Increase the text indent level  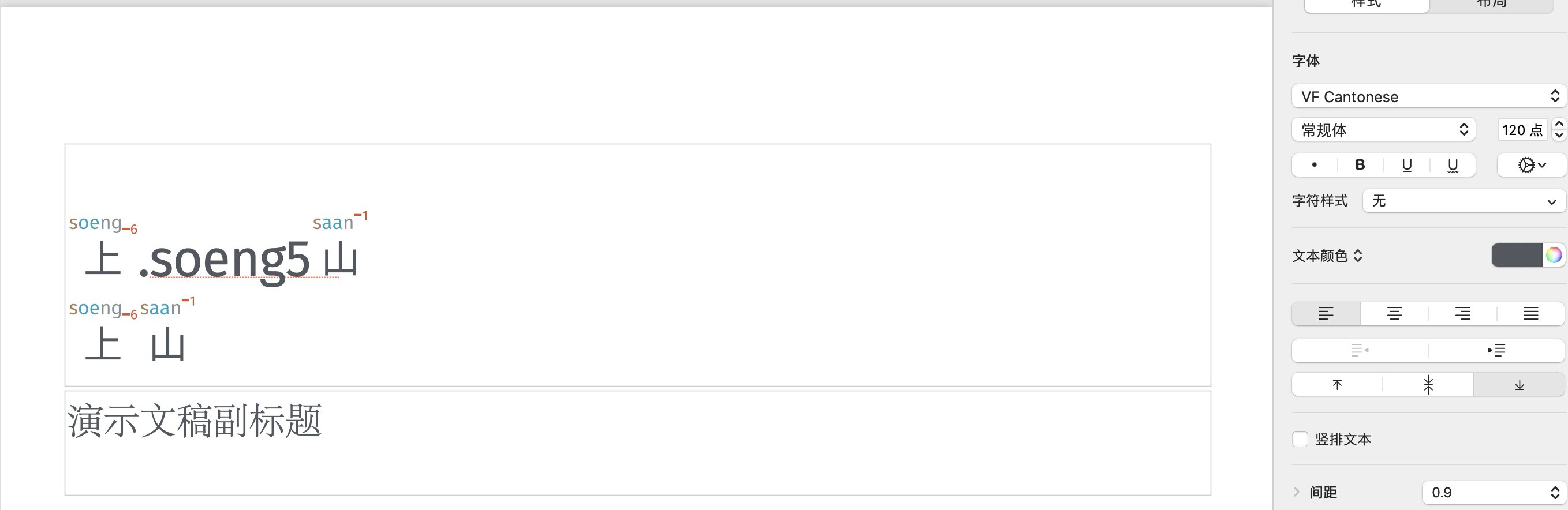tap(1496, 350)
